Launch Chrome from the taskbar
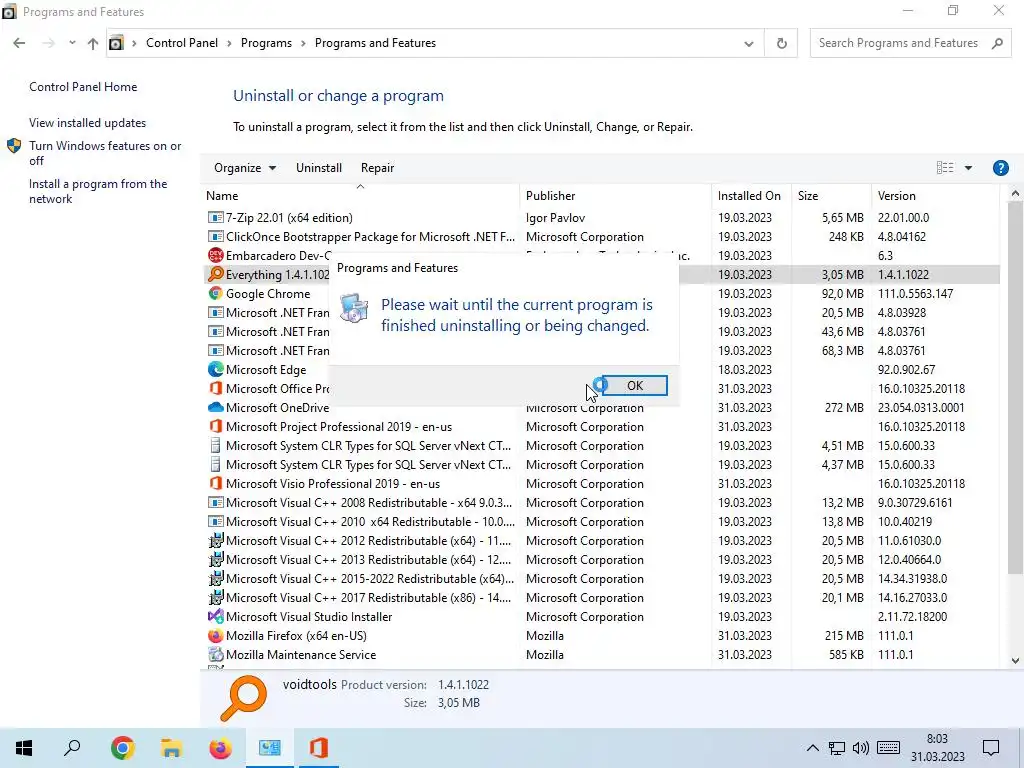Image resolution: width=1024 pixels, height=768 pixels. pos(122,748)
